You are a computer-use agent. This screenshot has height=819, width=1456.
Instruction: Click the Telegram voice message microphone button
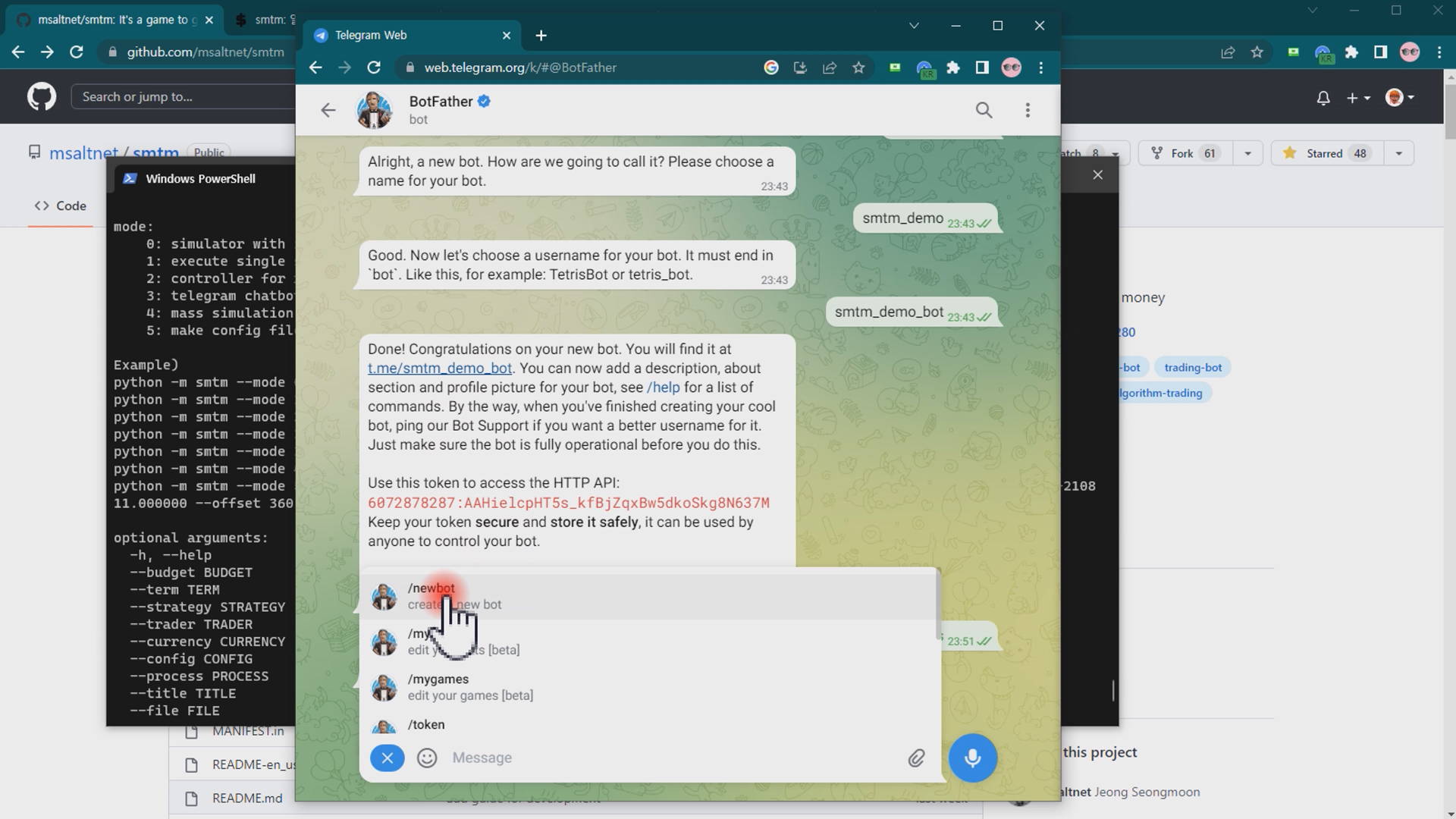point(972,758)
